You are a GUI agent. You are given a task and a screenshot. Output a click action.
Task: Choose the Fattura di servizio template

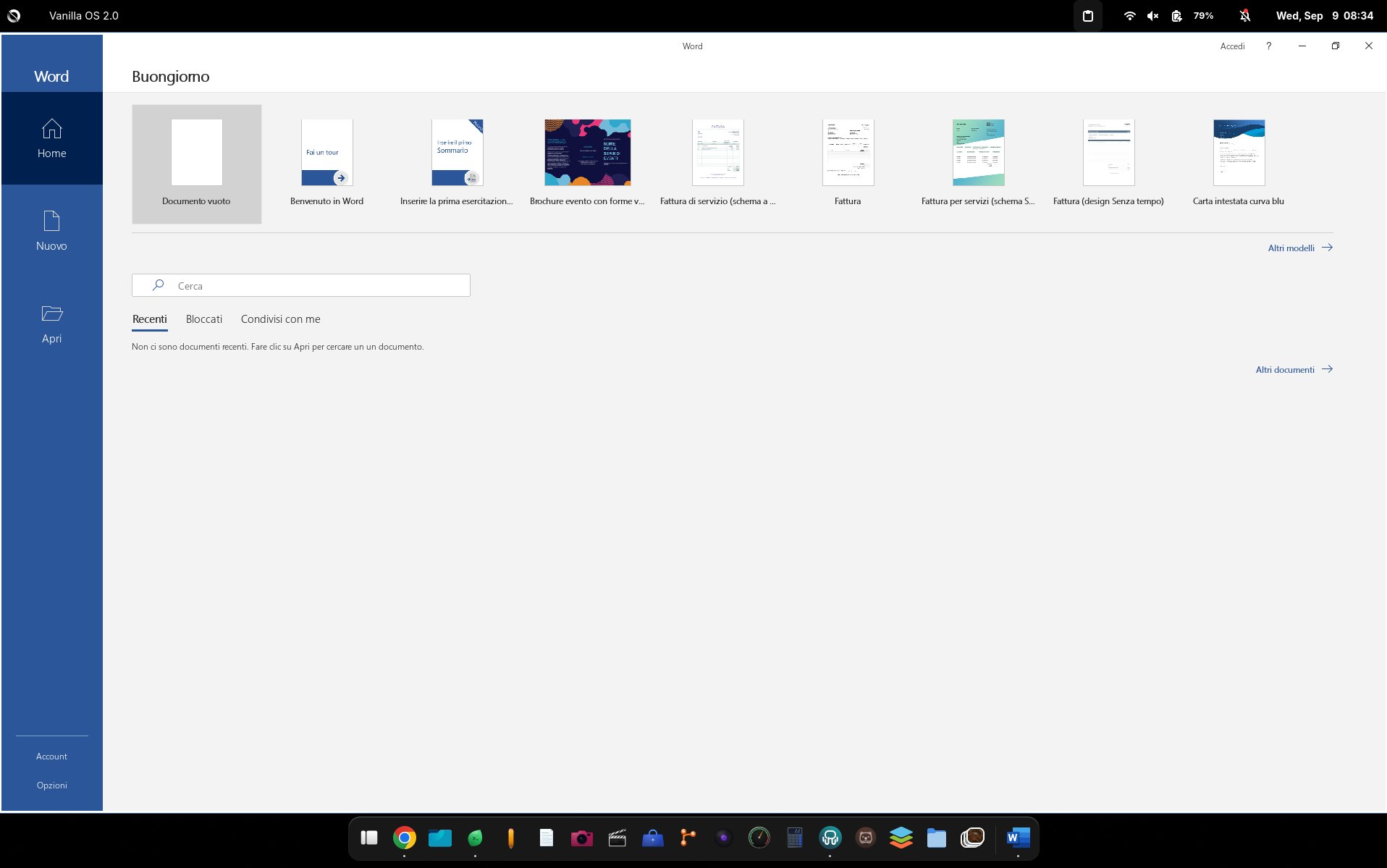717,164
